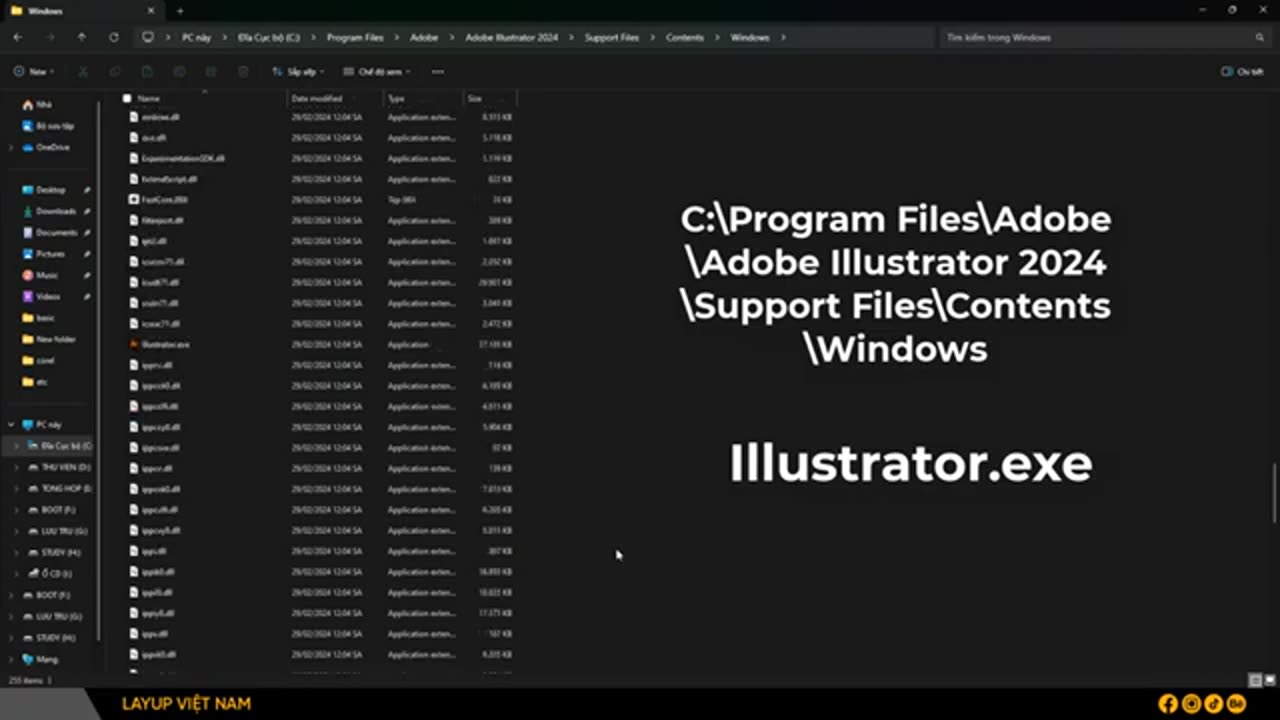Image resolution: width=1280 pixels, height=720 pixels.
Task: Sort by the Size column header
Action: point(490,98)
